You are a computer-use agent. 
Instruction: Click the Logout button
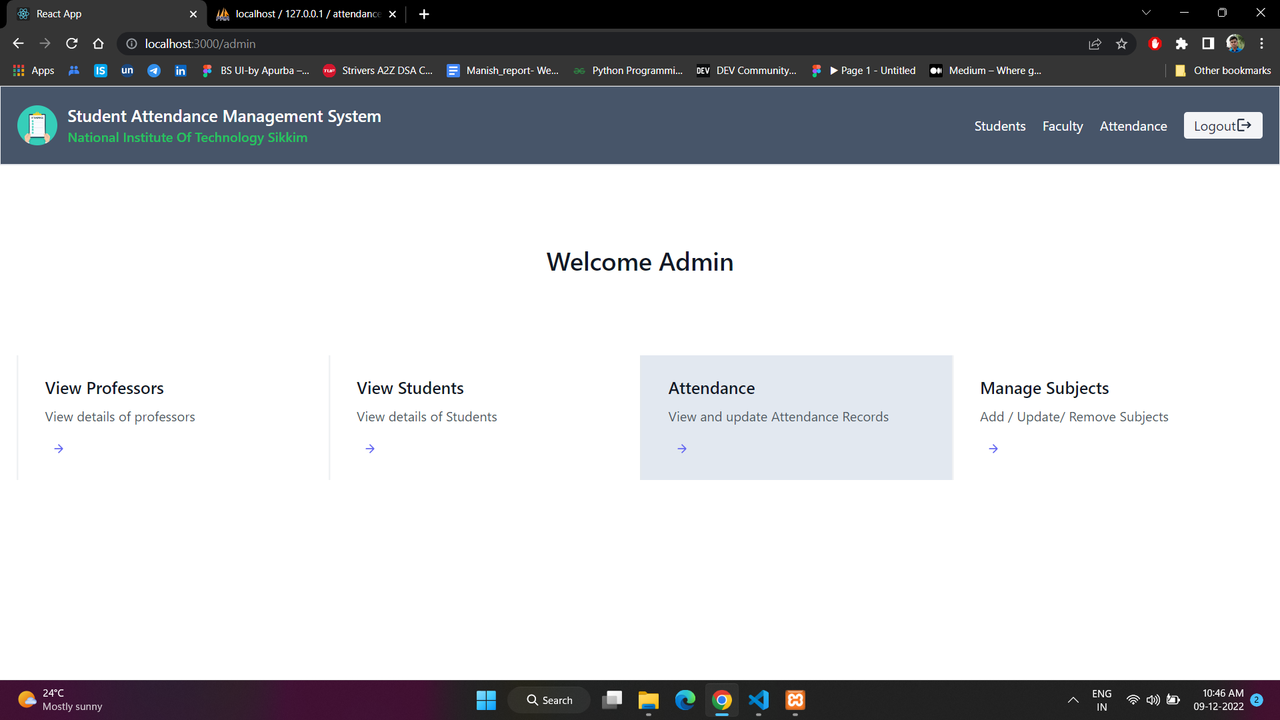tap(1222, 125)
